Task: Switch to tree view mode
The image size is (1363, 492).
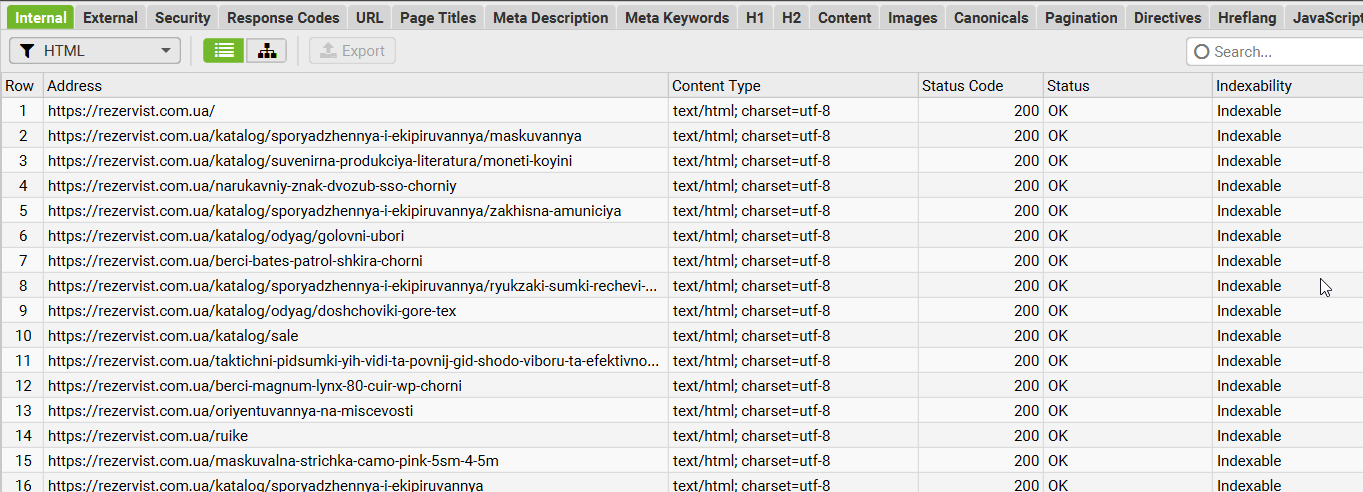Action: coord(266,51)
